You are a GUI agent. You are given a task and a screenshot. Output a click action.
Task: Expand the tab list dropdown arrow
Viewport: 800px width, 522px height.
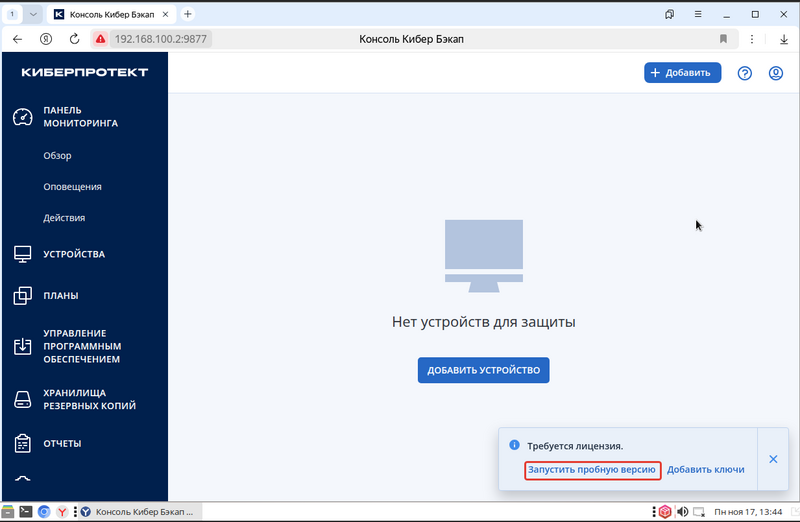tap(33, 14)
